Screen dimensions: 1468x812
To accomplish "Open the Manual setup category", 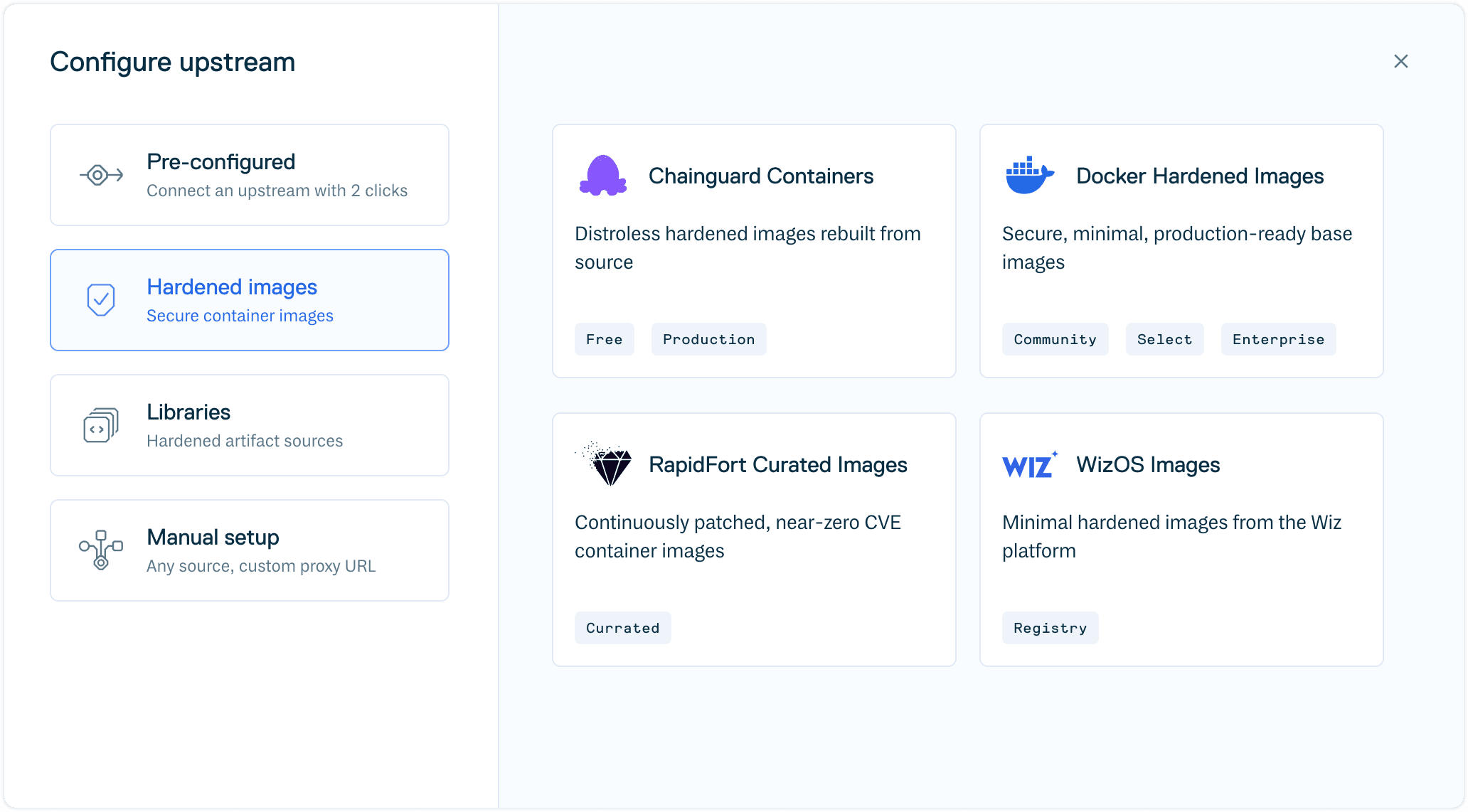I will pos(250,550).
